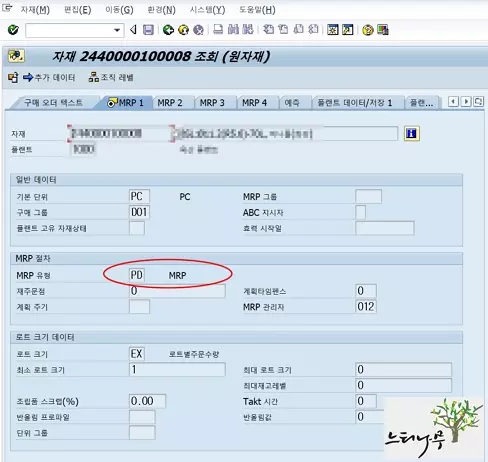Click the empty MRP 그룹 field
Image resolution: width=488 pixels, height=462 pixels.
click(x=368, y=196)
